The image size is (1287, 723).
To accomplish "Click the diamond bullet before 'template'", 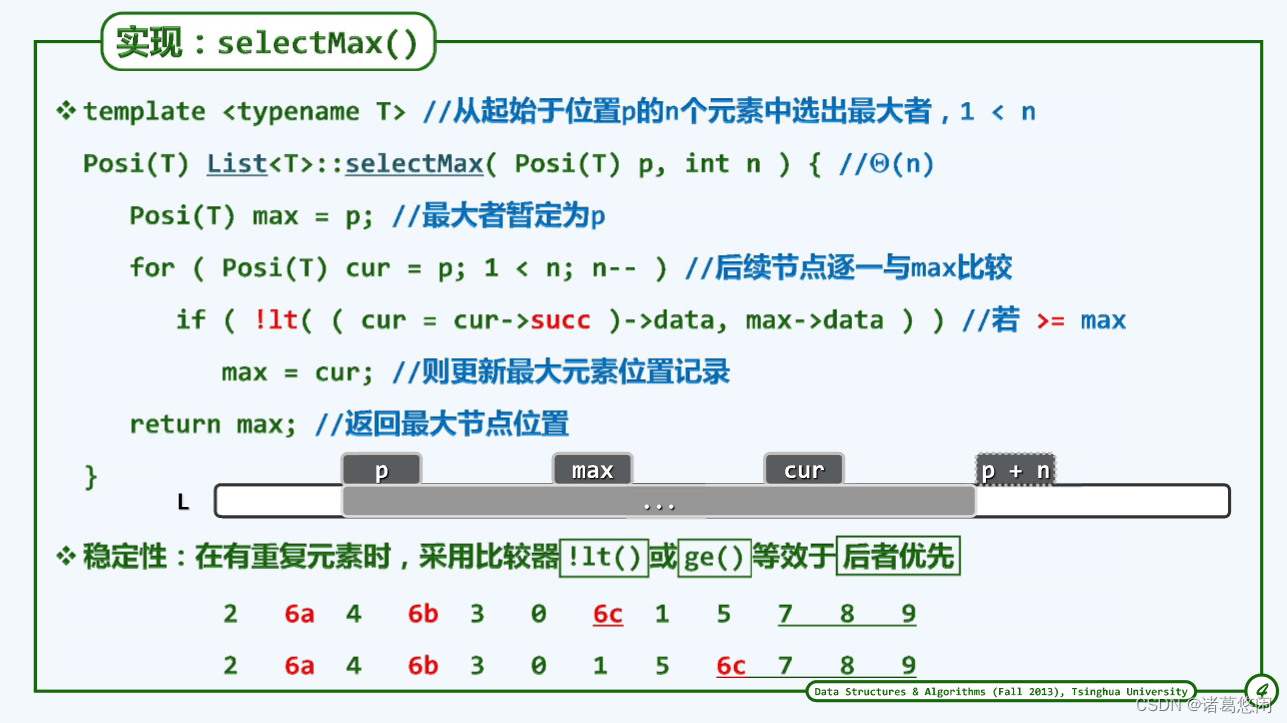I will pos(66,110).
